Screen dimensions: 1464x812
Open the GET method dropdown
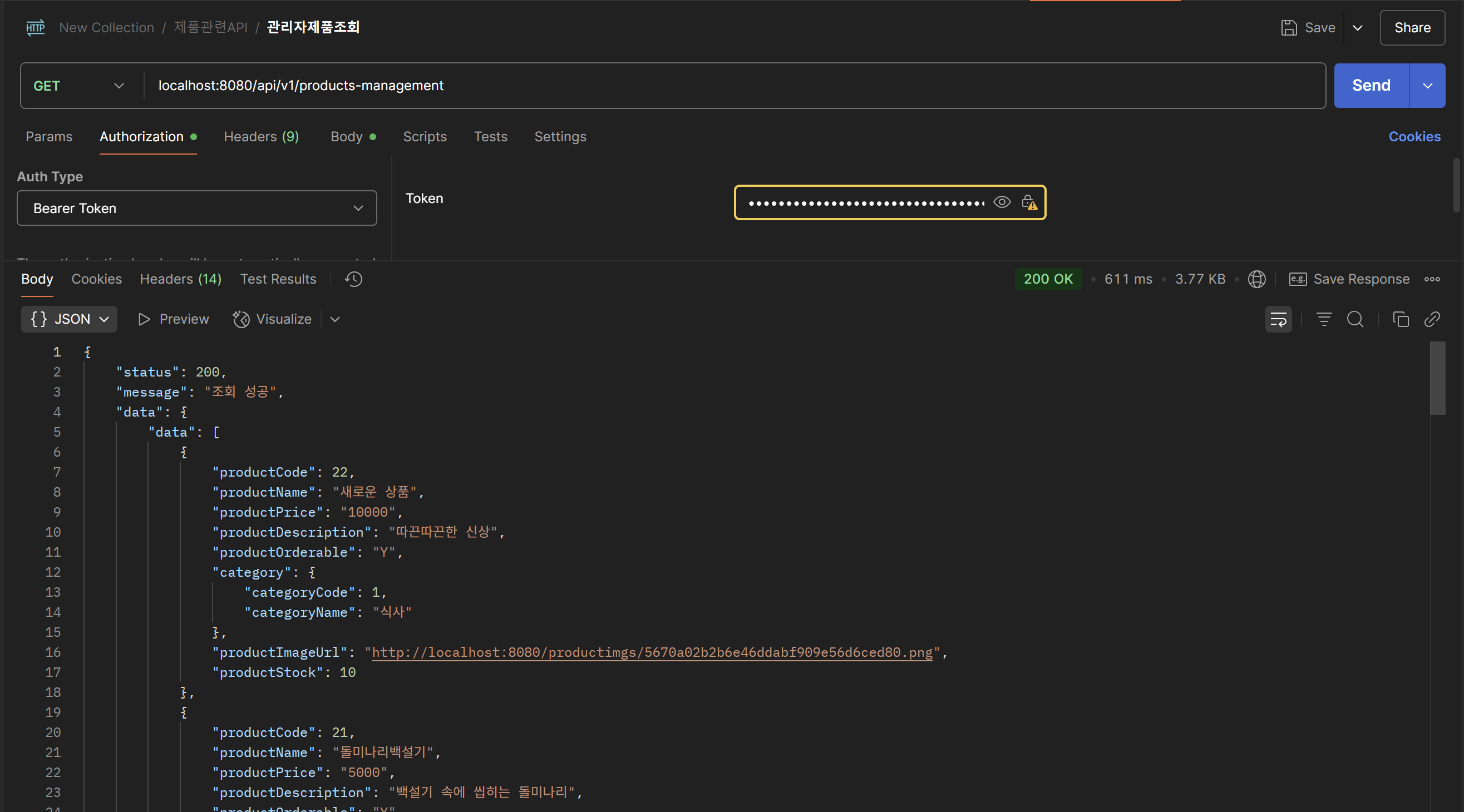(80, 86)
